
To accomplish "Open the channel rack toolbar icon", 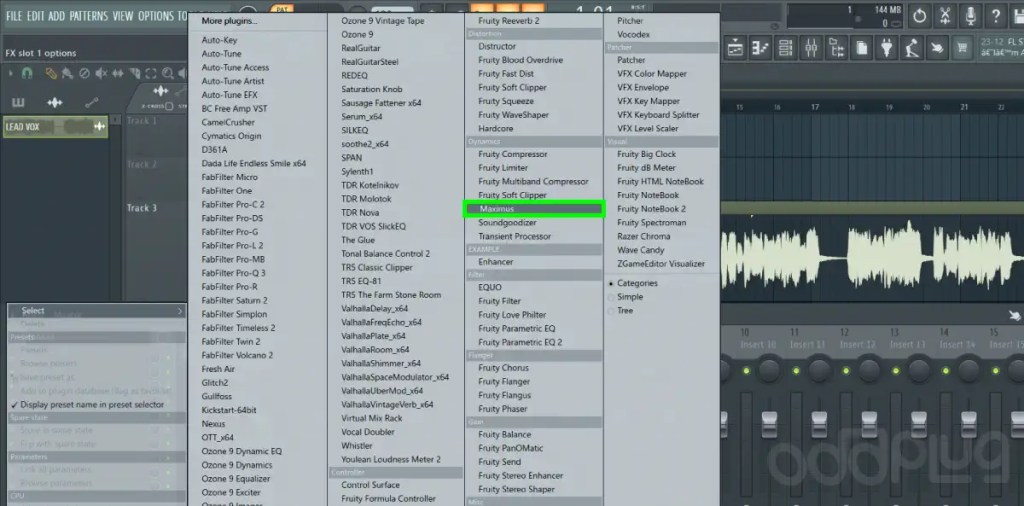I will [786, 48].
